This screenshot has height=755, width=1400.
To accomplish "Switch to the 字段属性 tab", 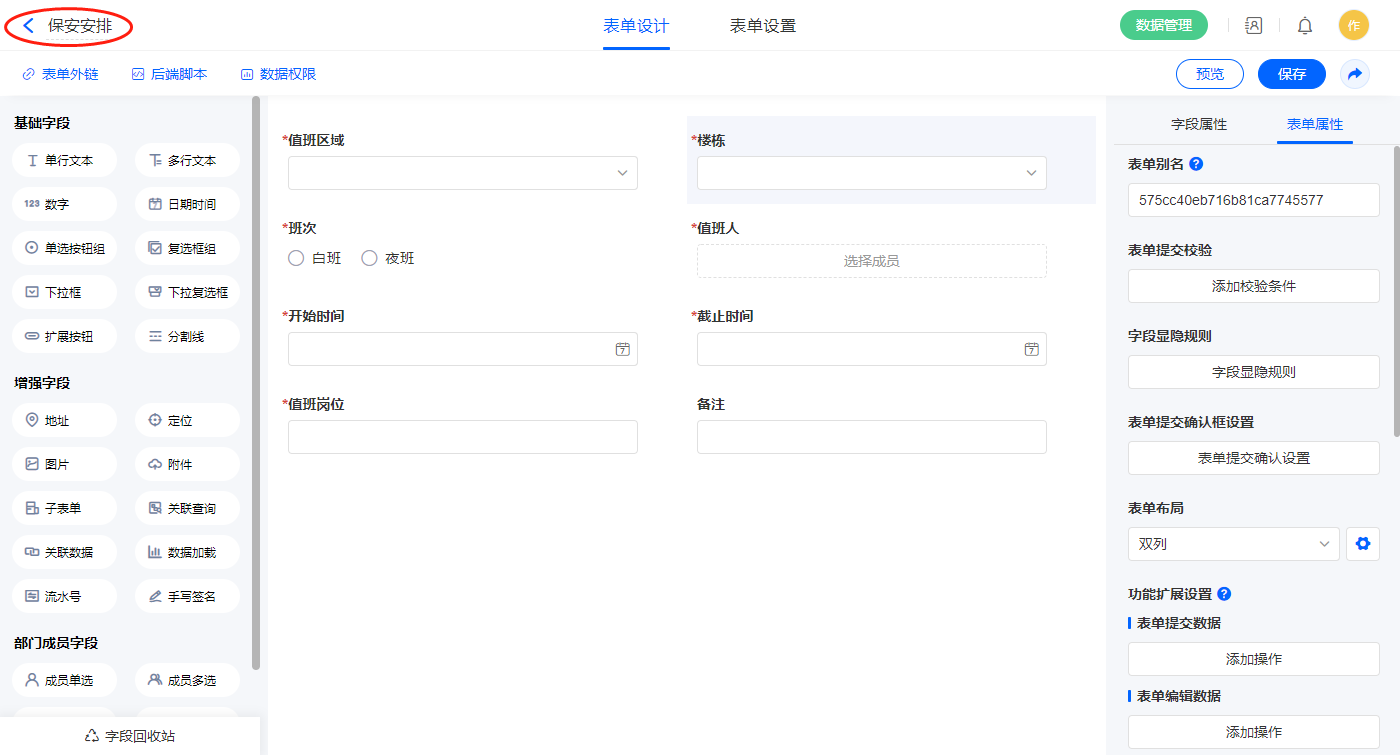I will click(x=1198, y=124).
